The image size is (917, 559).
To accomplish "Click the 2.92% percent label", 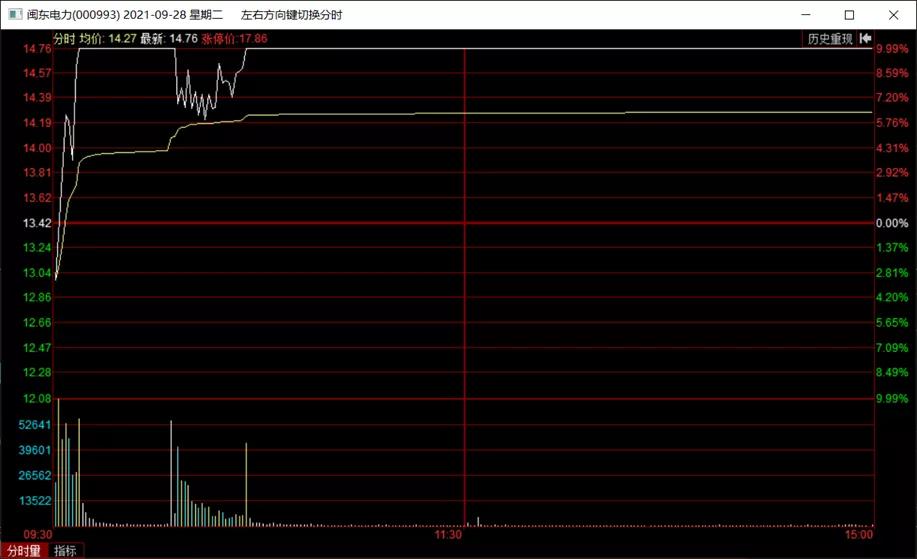I will pyautogui.click(x=892, y=172).
